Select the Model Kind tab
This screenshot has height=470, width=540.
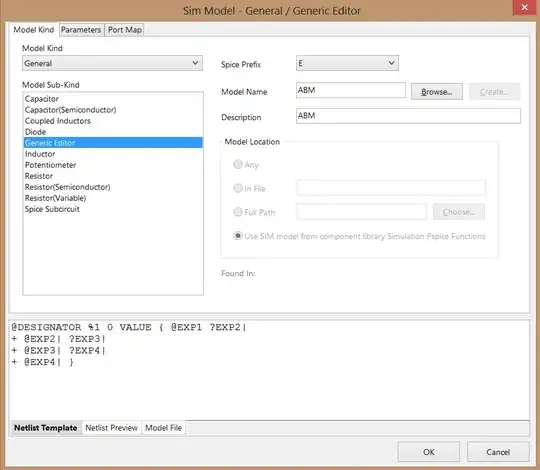click(34, 30)
